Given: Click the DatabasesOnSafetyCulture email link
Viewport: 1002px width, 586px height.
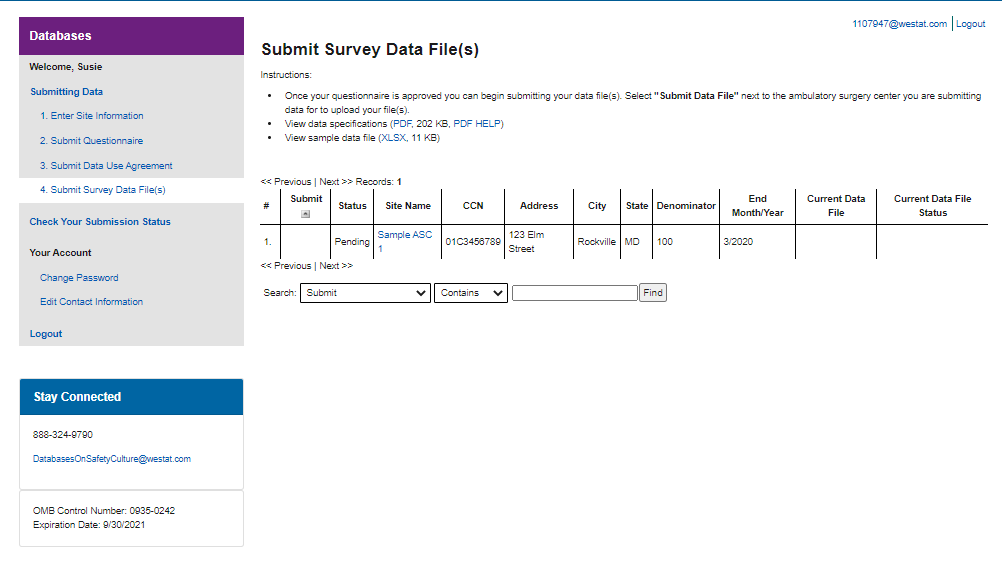Looking at the screenshot, I should pos(112,459).
